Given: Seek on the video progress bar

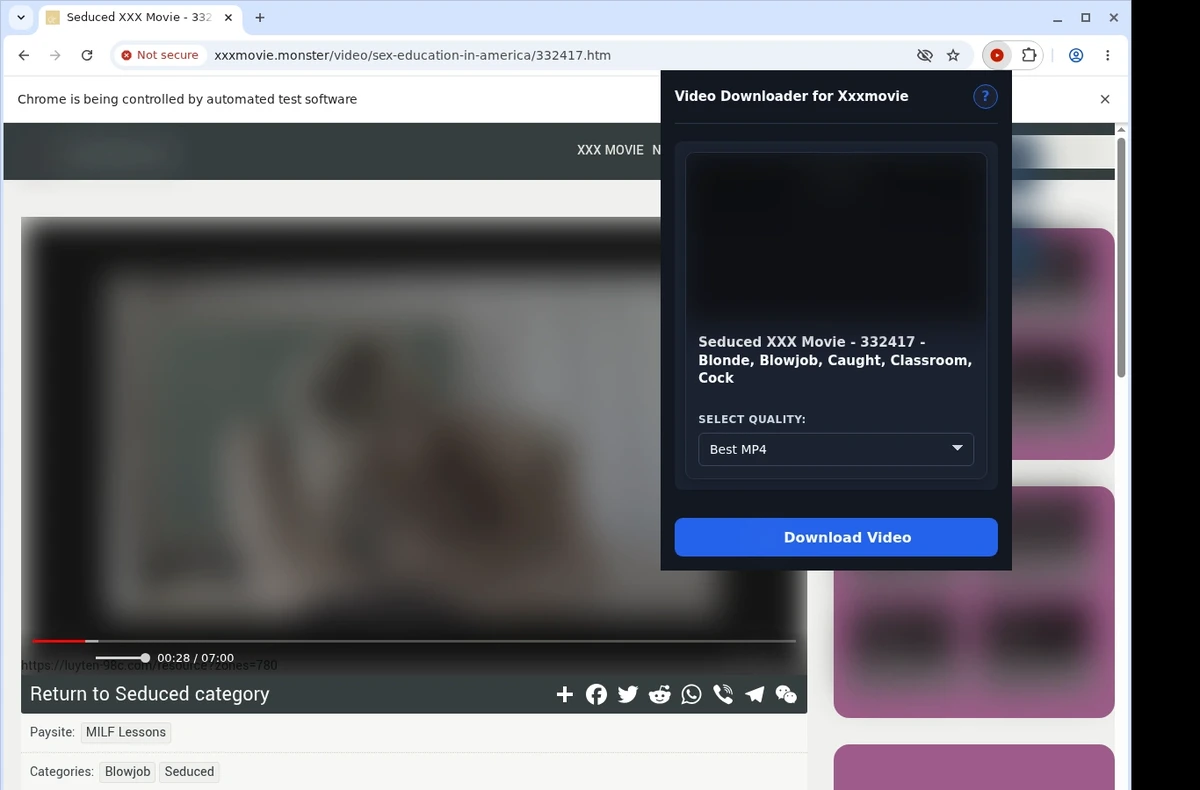Looking at the screenshot, I should point(414,640).
